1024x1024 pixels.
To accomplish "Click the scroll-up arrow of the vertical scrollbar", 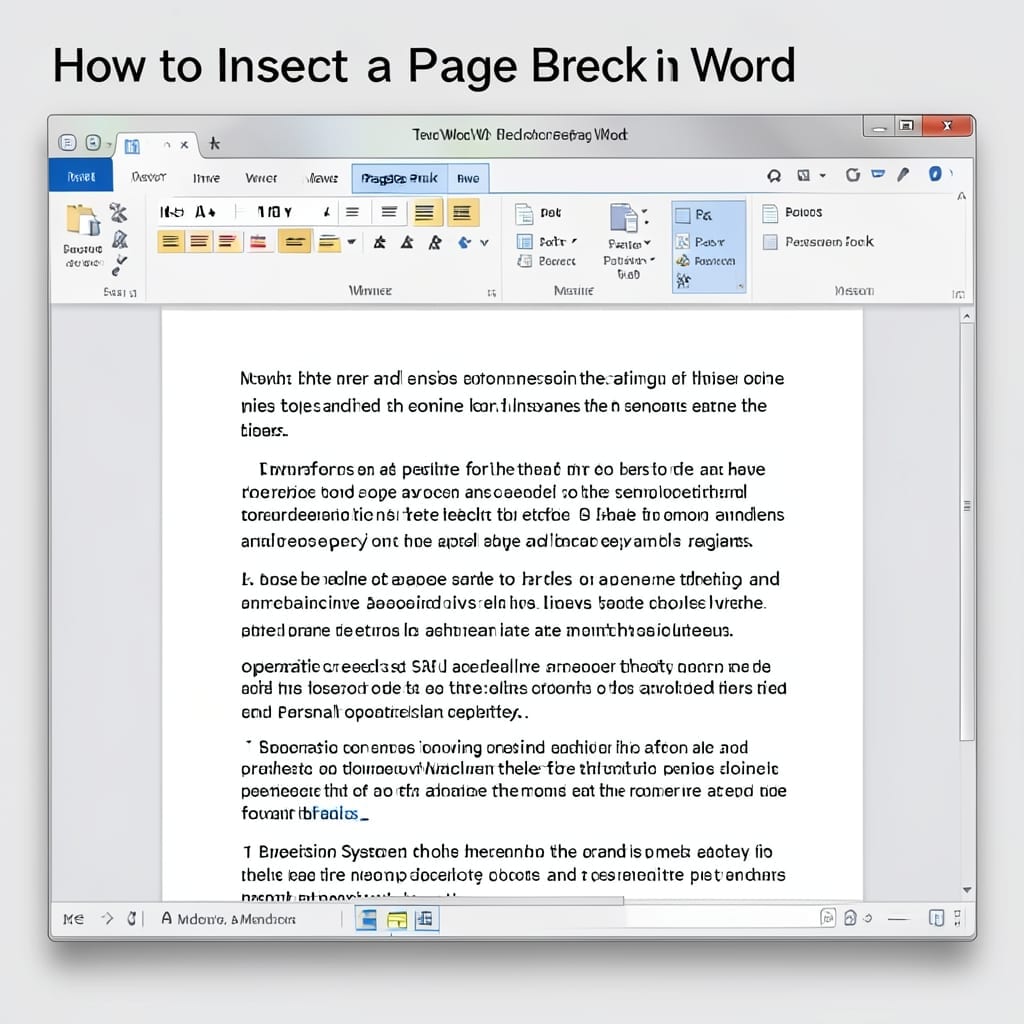I will [967, 316].
